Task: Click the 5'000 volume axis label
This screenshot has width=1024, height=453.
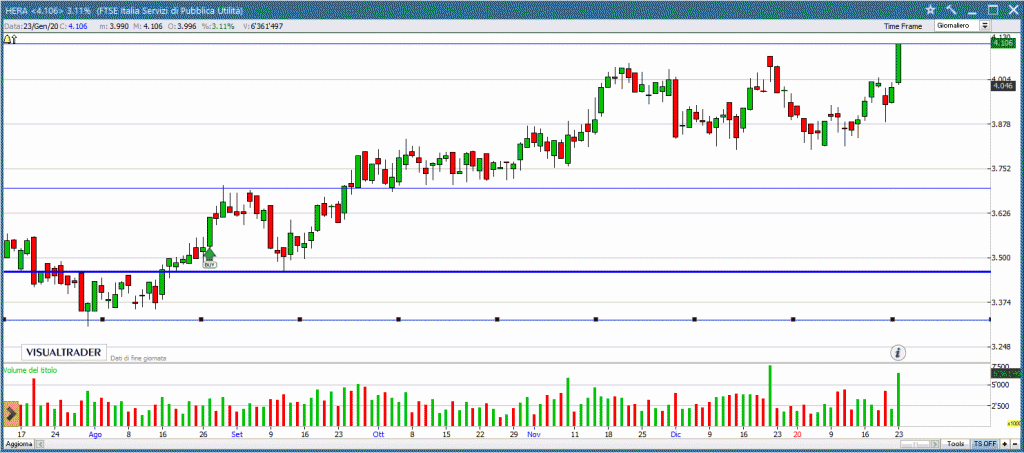Action: point(1001,386)
